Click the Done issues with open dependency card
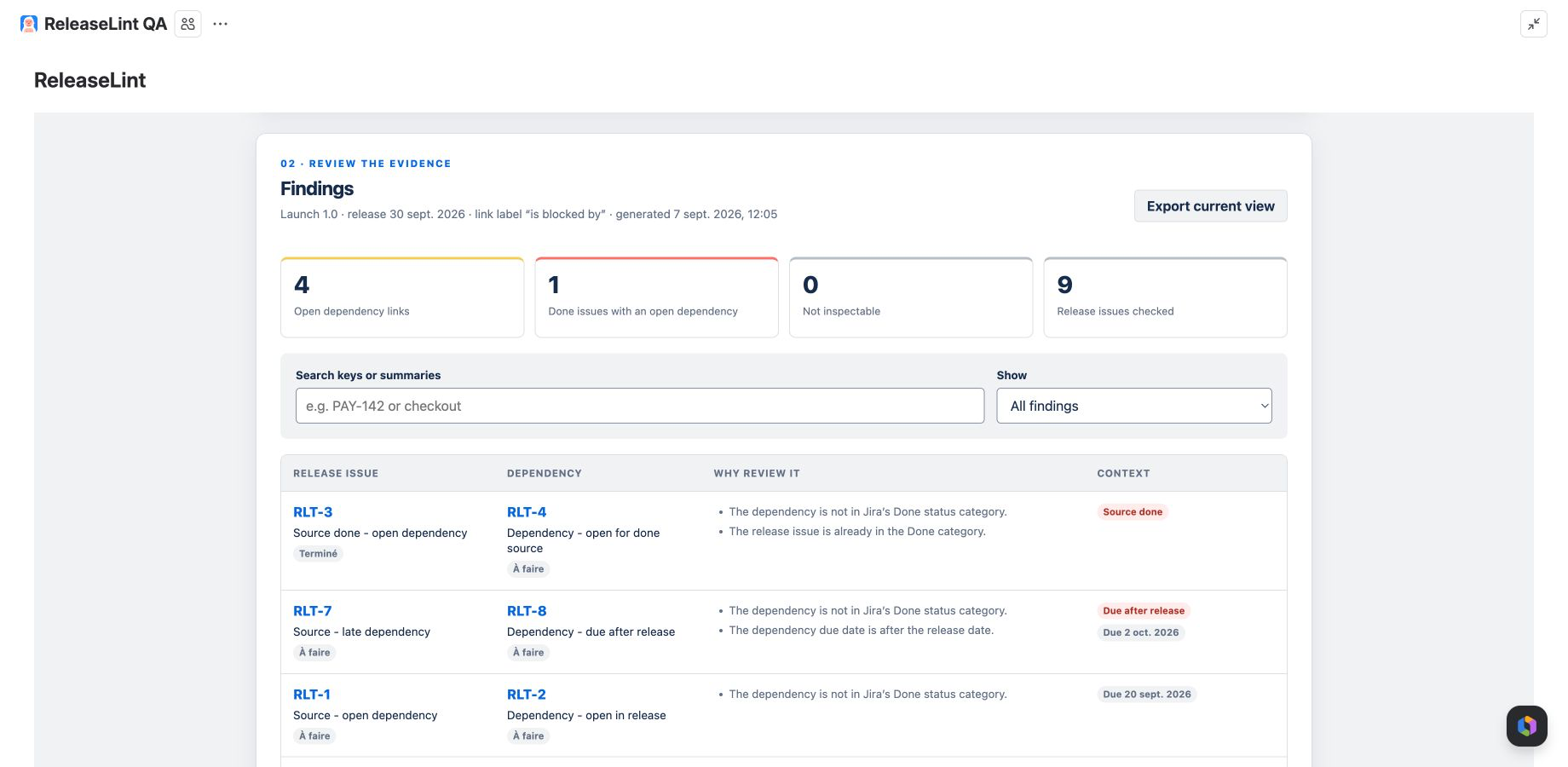Image resolution: width=1568 pixels, height=767 pixels. point(656,297)
